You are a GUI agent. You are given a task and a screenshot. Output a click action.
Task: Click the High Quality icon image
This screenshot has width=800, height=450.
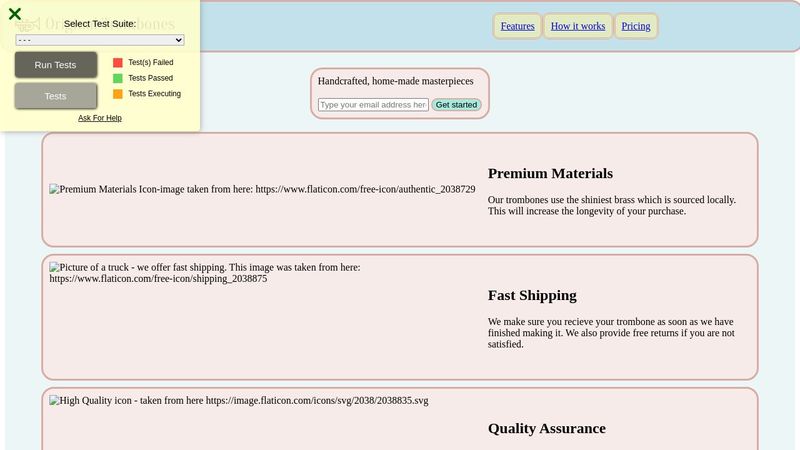pos(238,401)
